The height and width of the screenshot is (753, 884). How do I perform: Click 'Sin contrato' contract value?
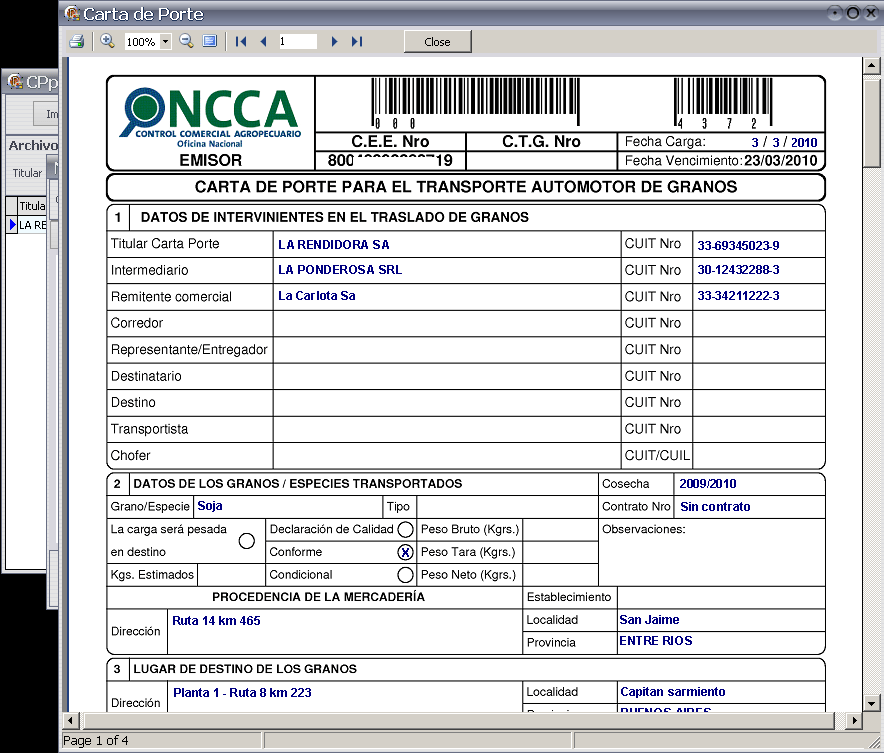coord(715,507)
